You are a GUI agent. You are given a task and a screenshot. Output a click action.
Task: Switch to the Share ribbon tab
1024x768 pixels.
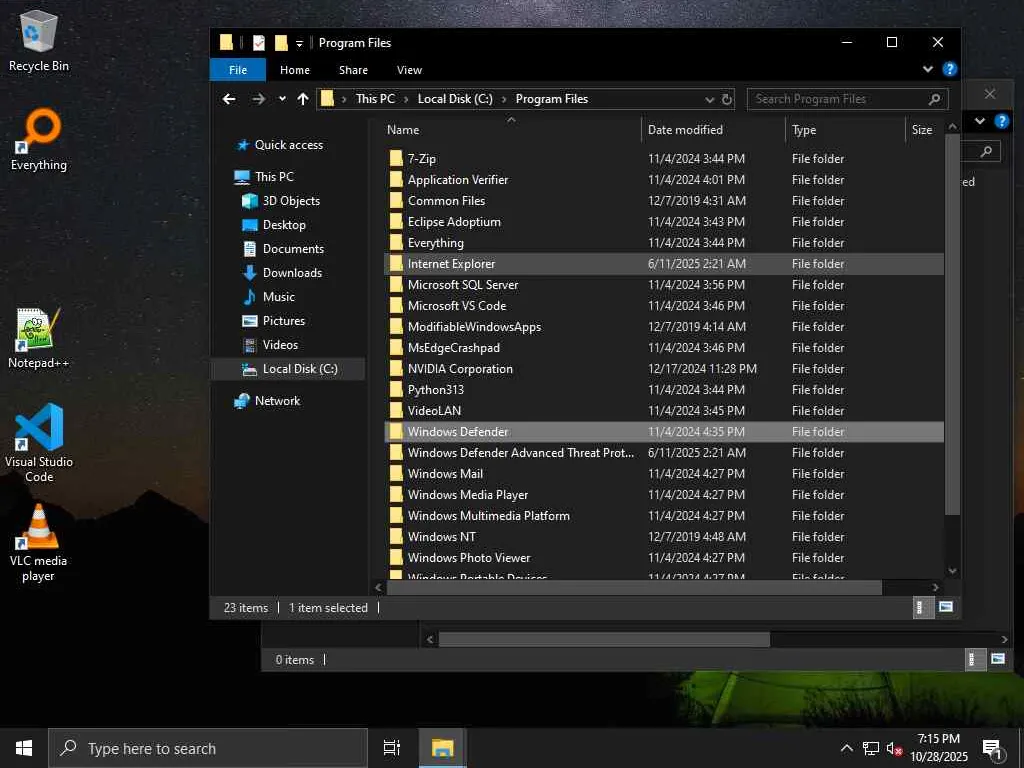pos(353,70)
